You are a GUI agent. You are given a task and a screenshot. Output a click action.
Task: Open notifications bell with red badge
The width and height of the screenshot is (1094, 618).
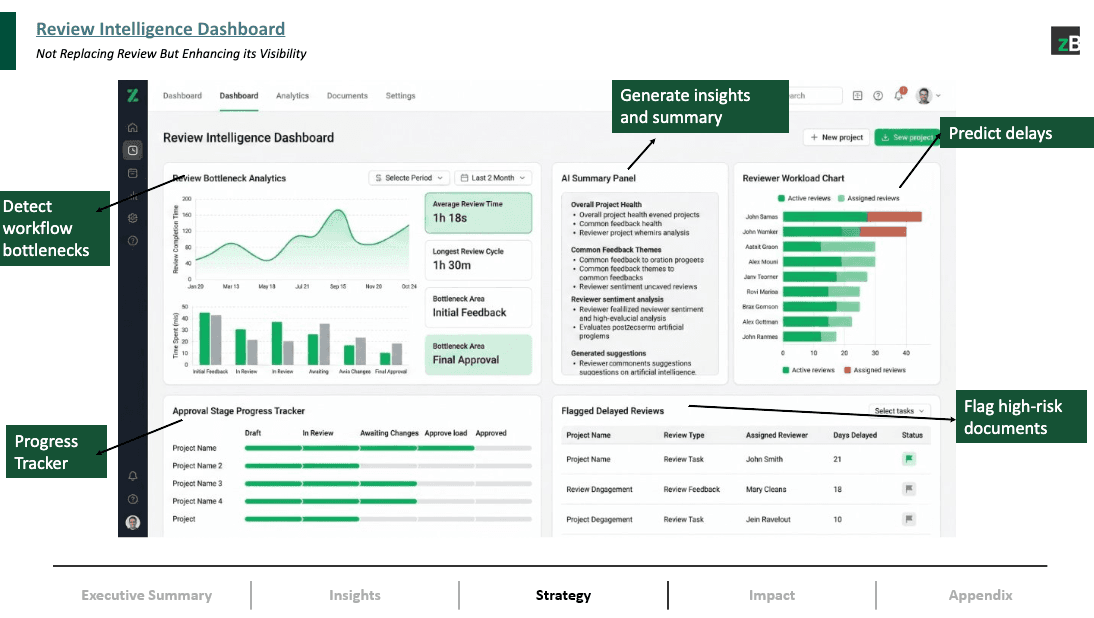pyautogui.click(x=899, y=94)
